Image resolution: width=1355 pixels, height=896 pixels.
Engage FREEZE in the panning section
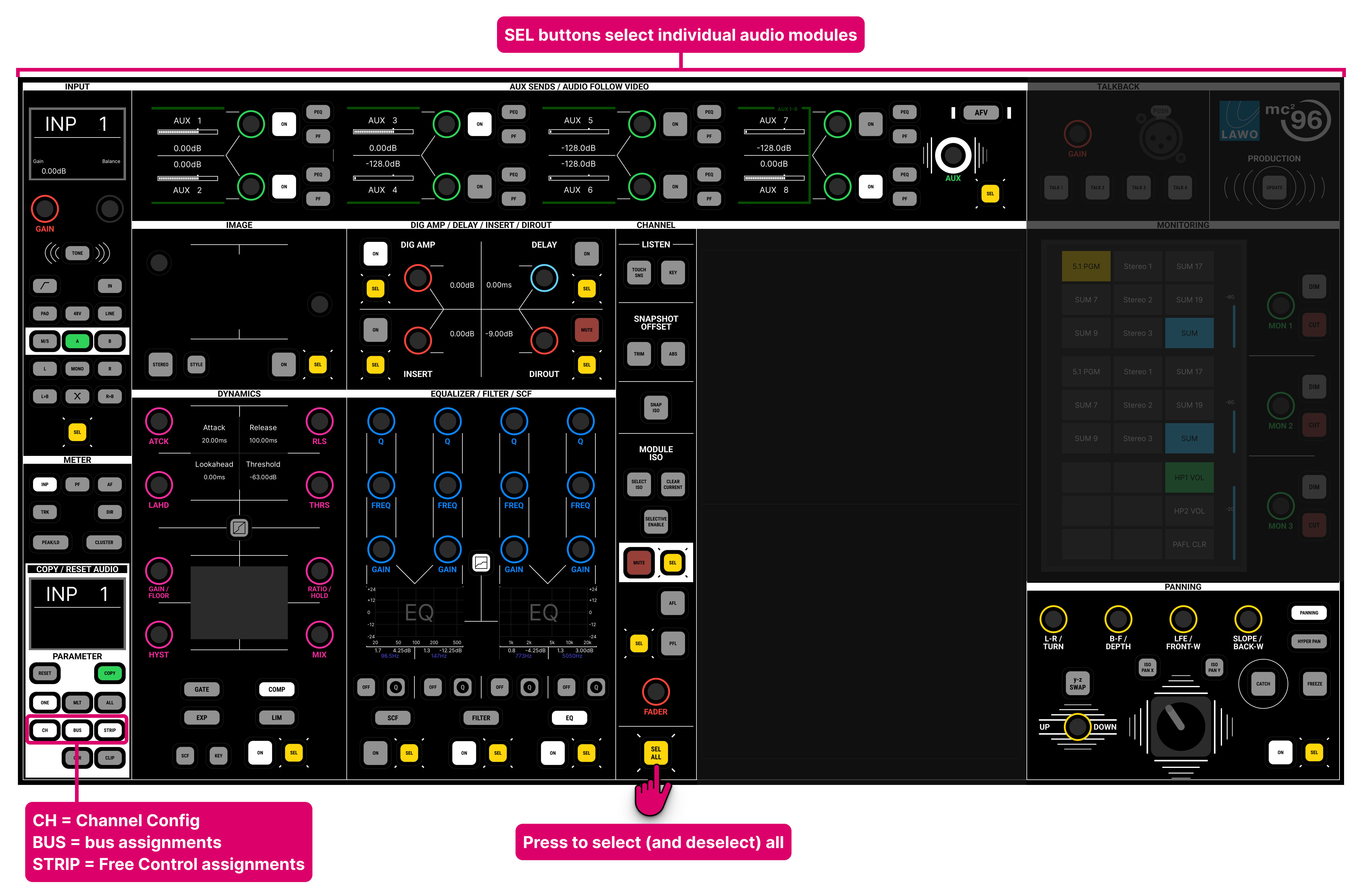1315,684
